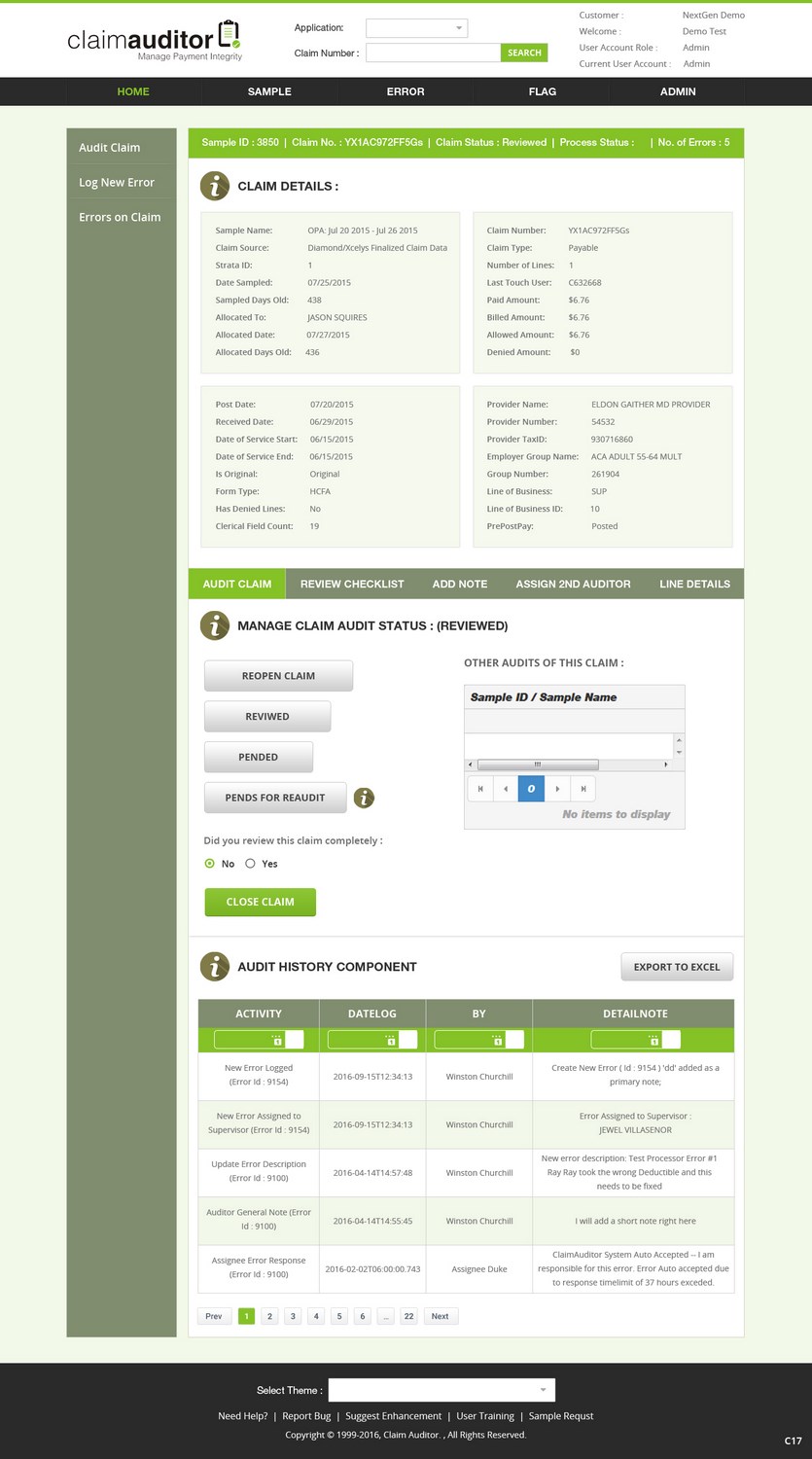Image resolution: width=812 pixels, height=1459 pixels.
Task: Click the Report Bug footer link
Action: click(x=306, y=1416)
